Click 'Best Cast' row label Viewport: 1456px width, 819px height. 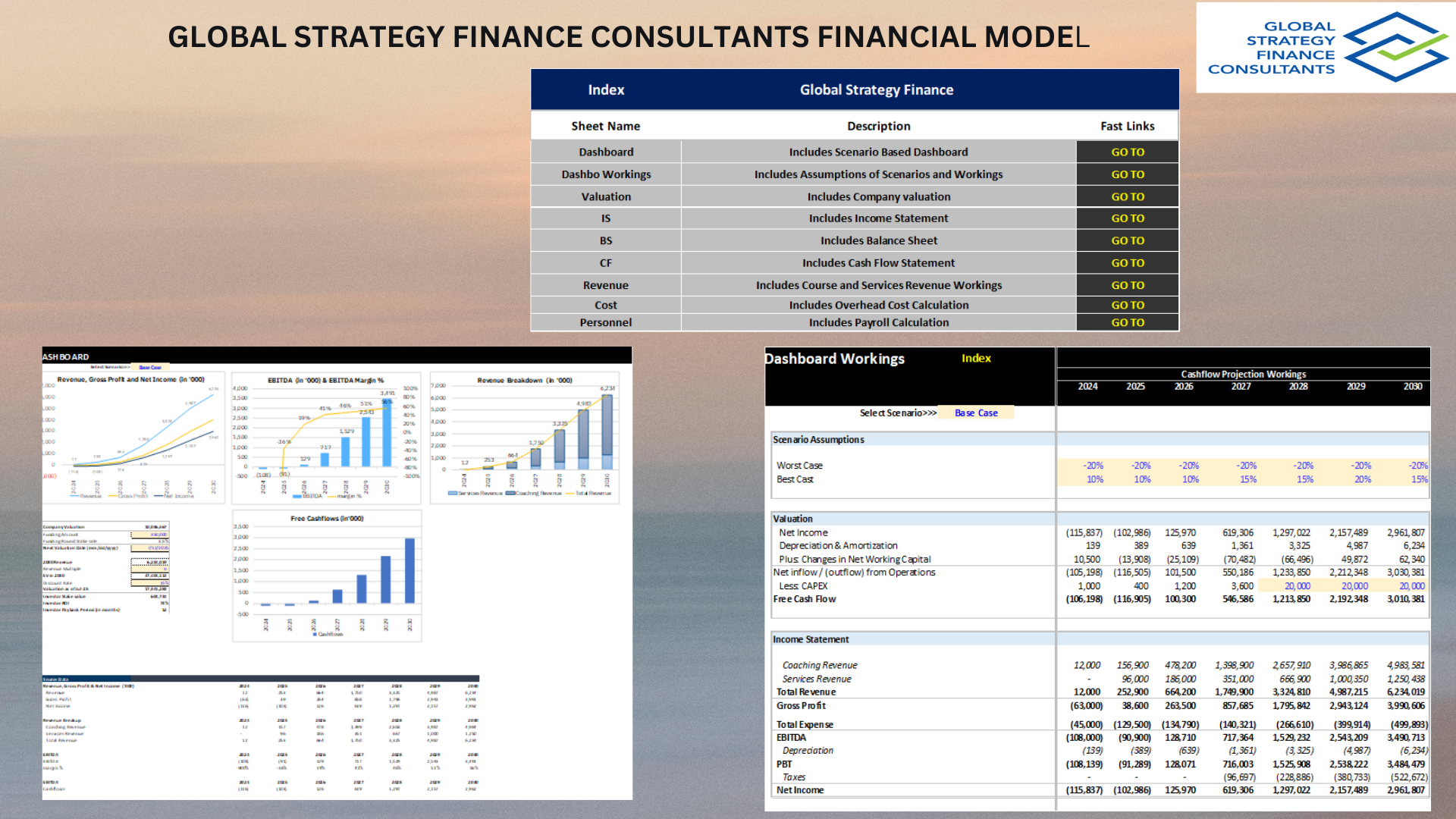tap(795, 479)
